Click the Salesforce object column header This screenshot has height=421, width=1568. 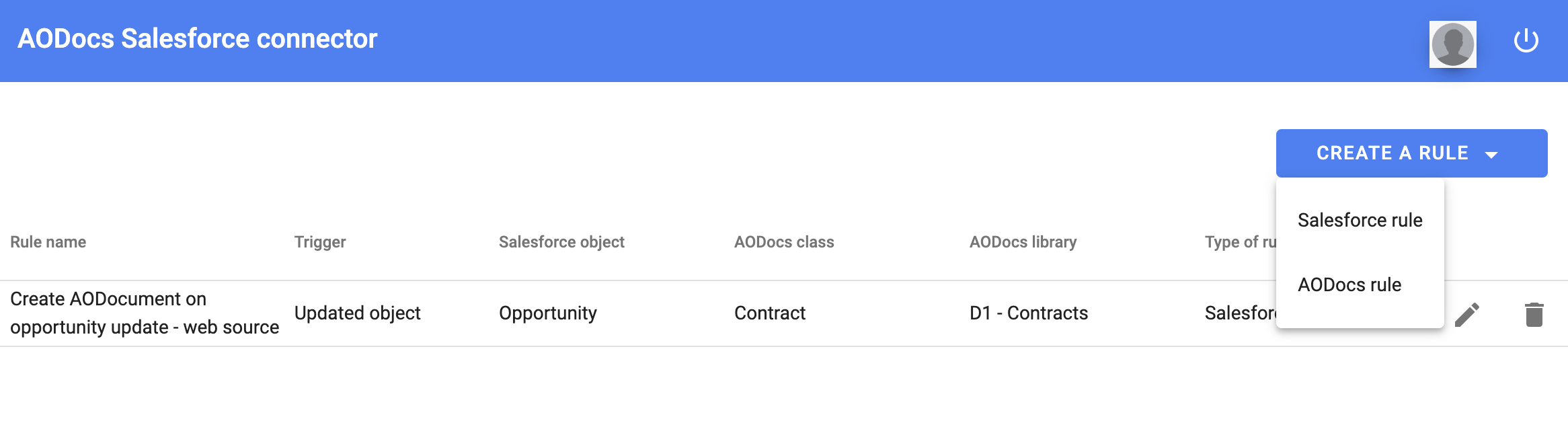tap(561, 242)
